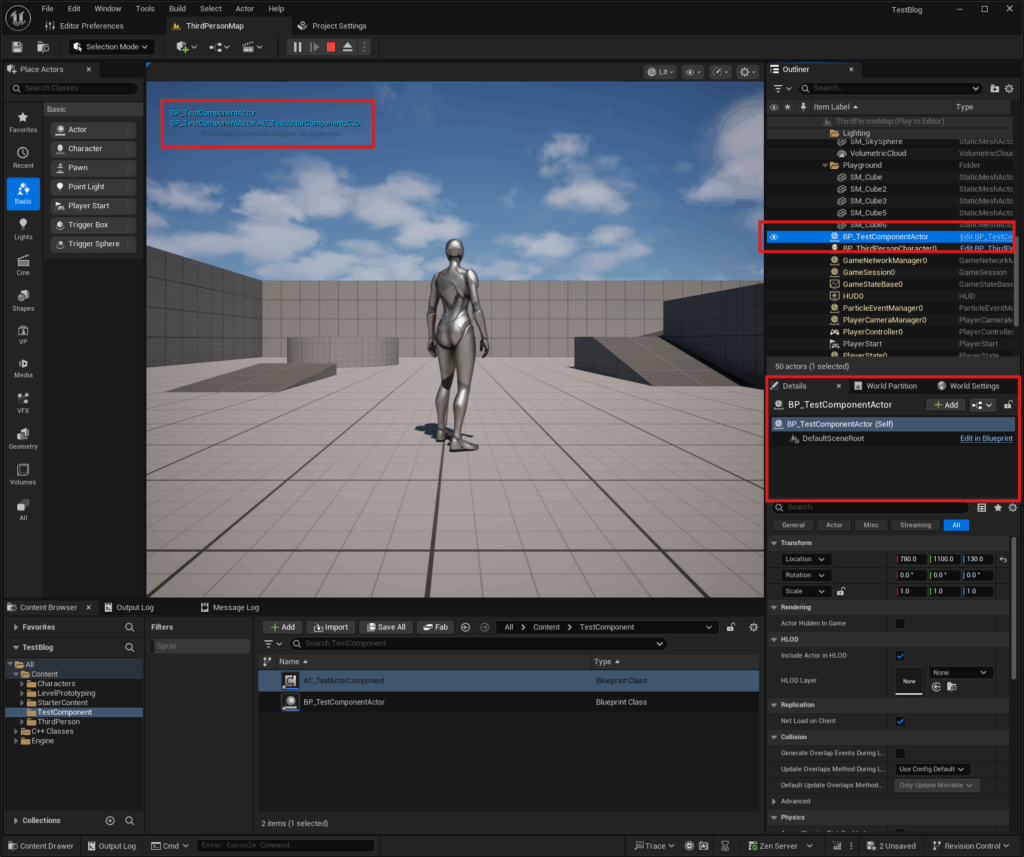Add component with Details Add button

pyautogui.click(x=946, y=405)
